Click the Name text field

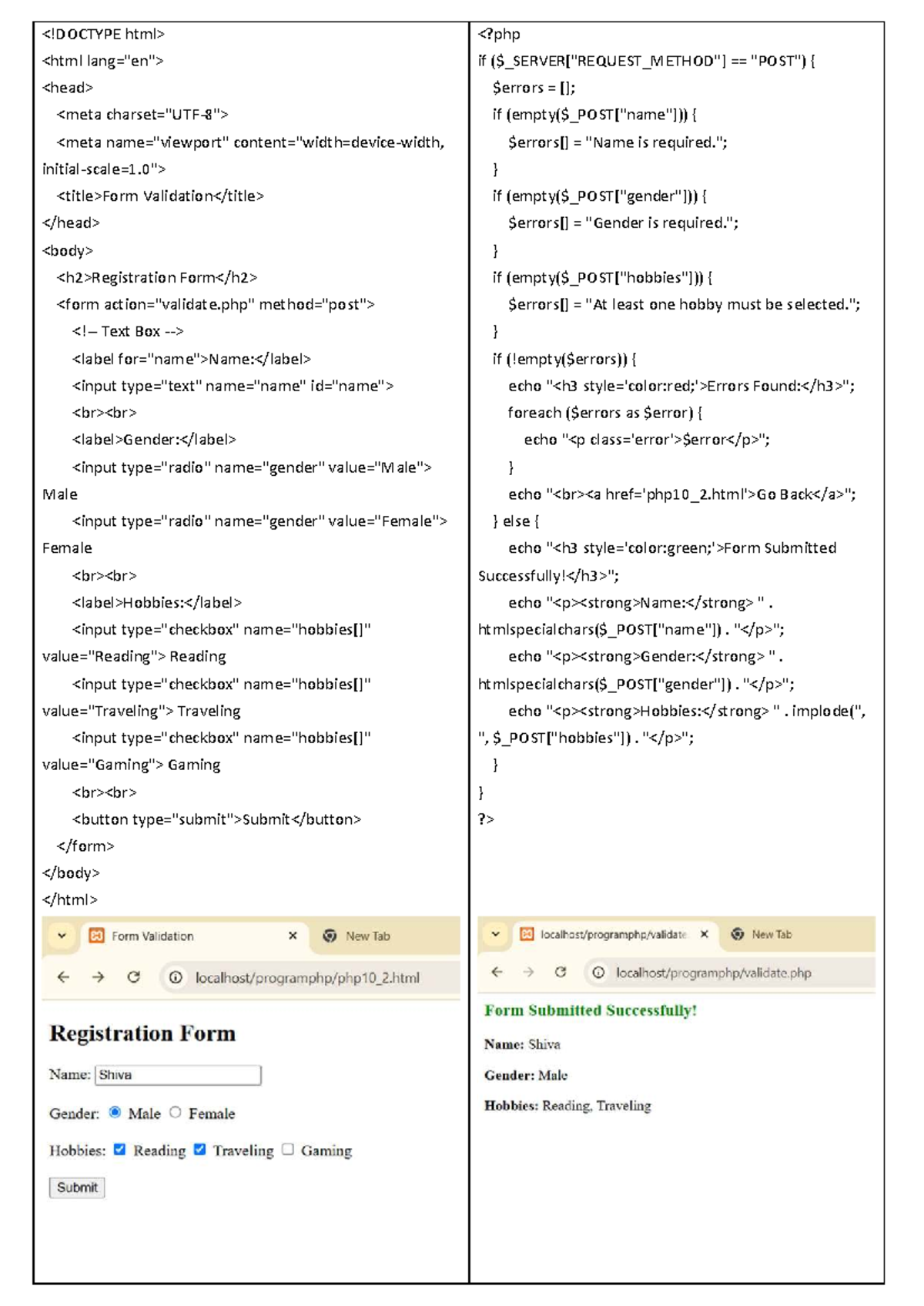click(178, 1075)
